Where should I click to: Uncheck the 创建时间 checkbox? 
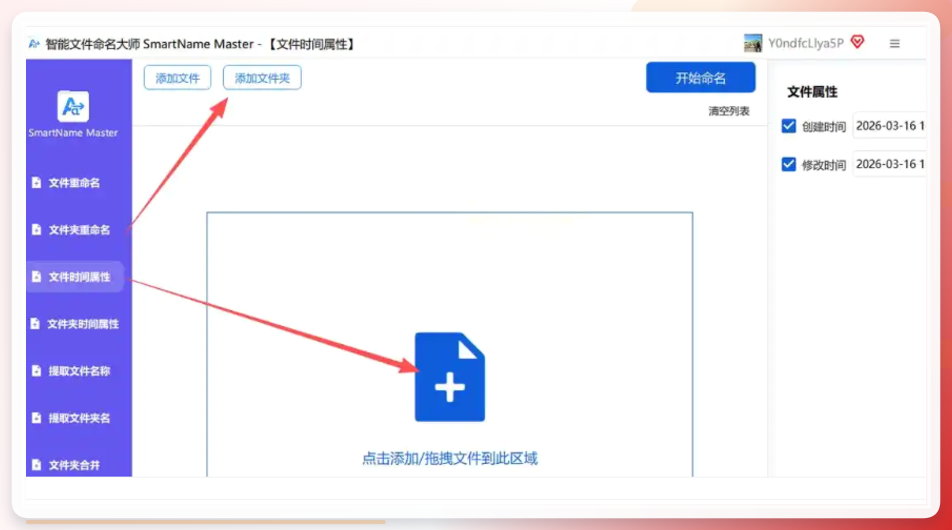click(x=789, y=126)
